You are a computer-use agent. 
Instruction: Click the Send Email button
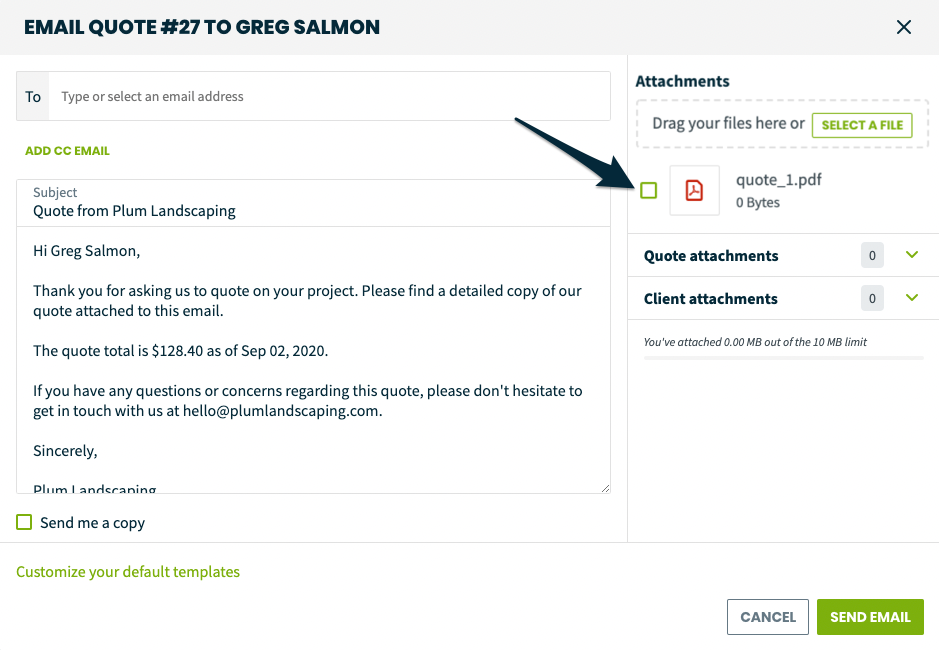[870, 617]
